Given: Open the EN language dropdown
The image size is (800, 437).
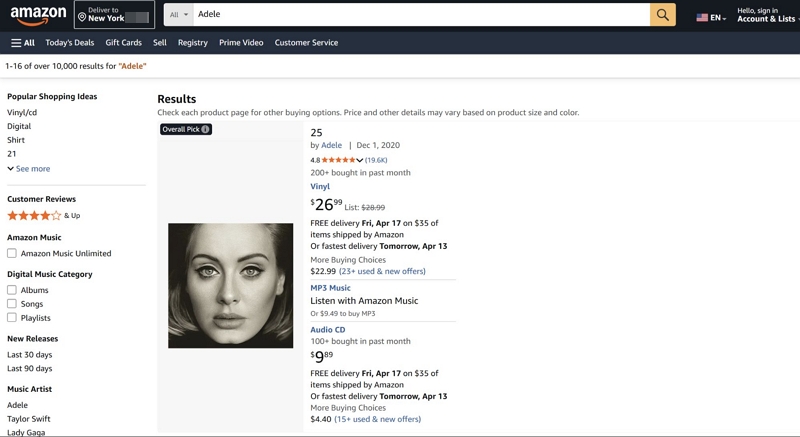Looking at the screenshot, I should [x=718, y=18].
